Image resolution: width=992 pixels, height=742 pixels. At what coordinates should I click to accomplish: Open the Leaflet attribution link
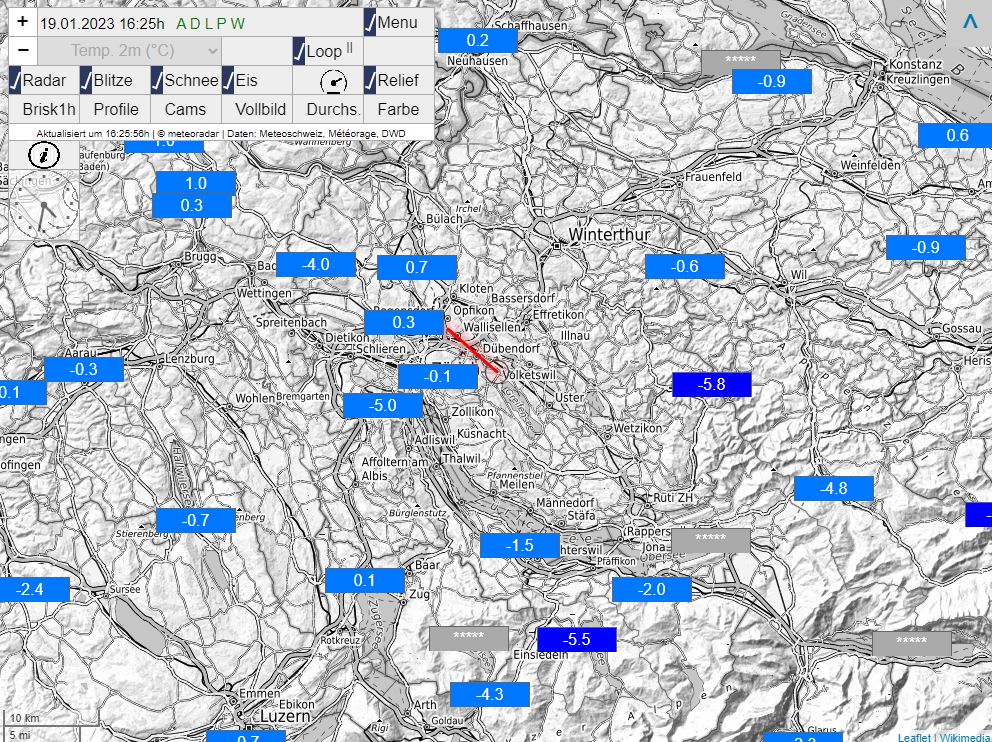tap(914, 737)
